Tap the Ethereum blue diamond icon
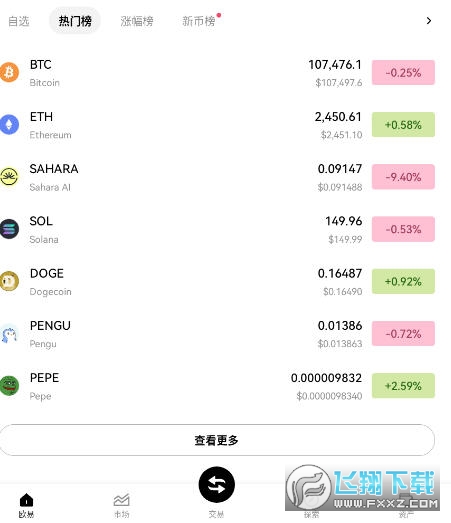The height and width of the screenshot is (523, 451). pos(9,124)
